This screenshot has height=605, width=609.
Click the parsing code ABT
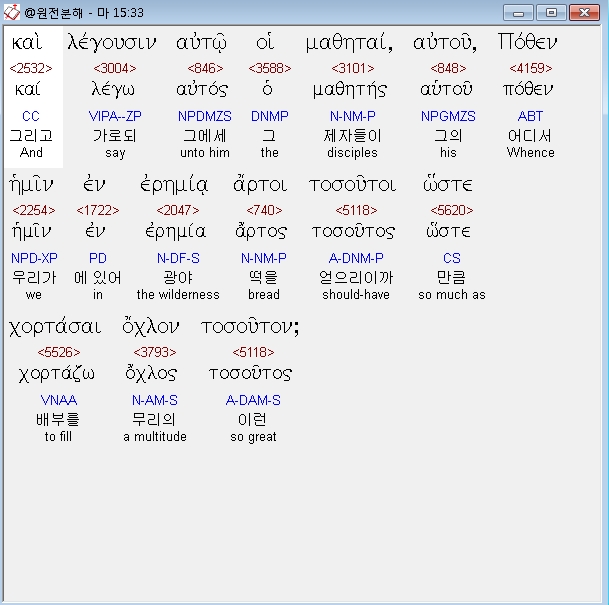[530, 116]
